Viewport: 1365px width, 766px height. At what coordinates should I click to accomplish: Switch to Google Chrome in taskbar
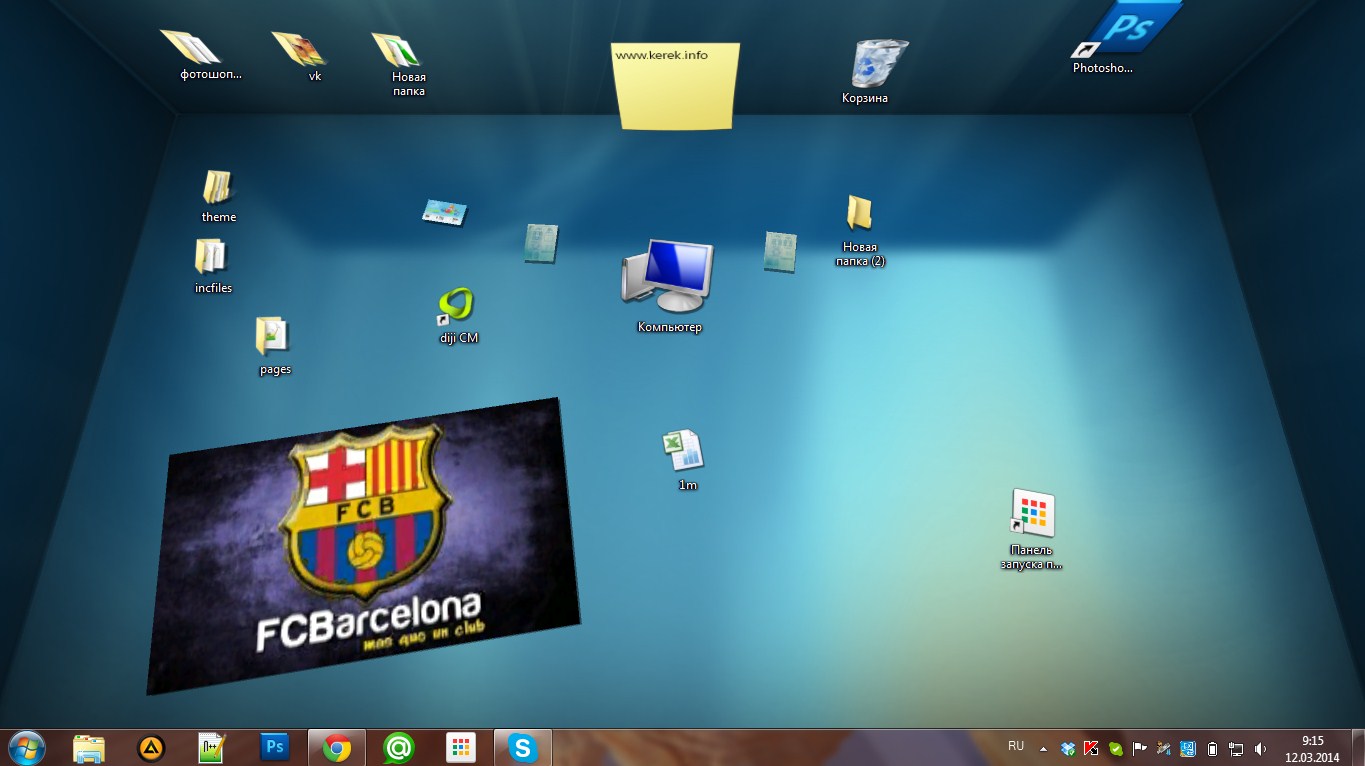[336, 748]
